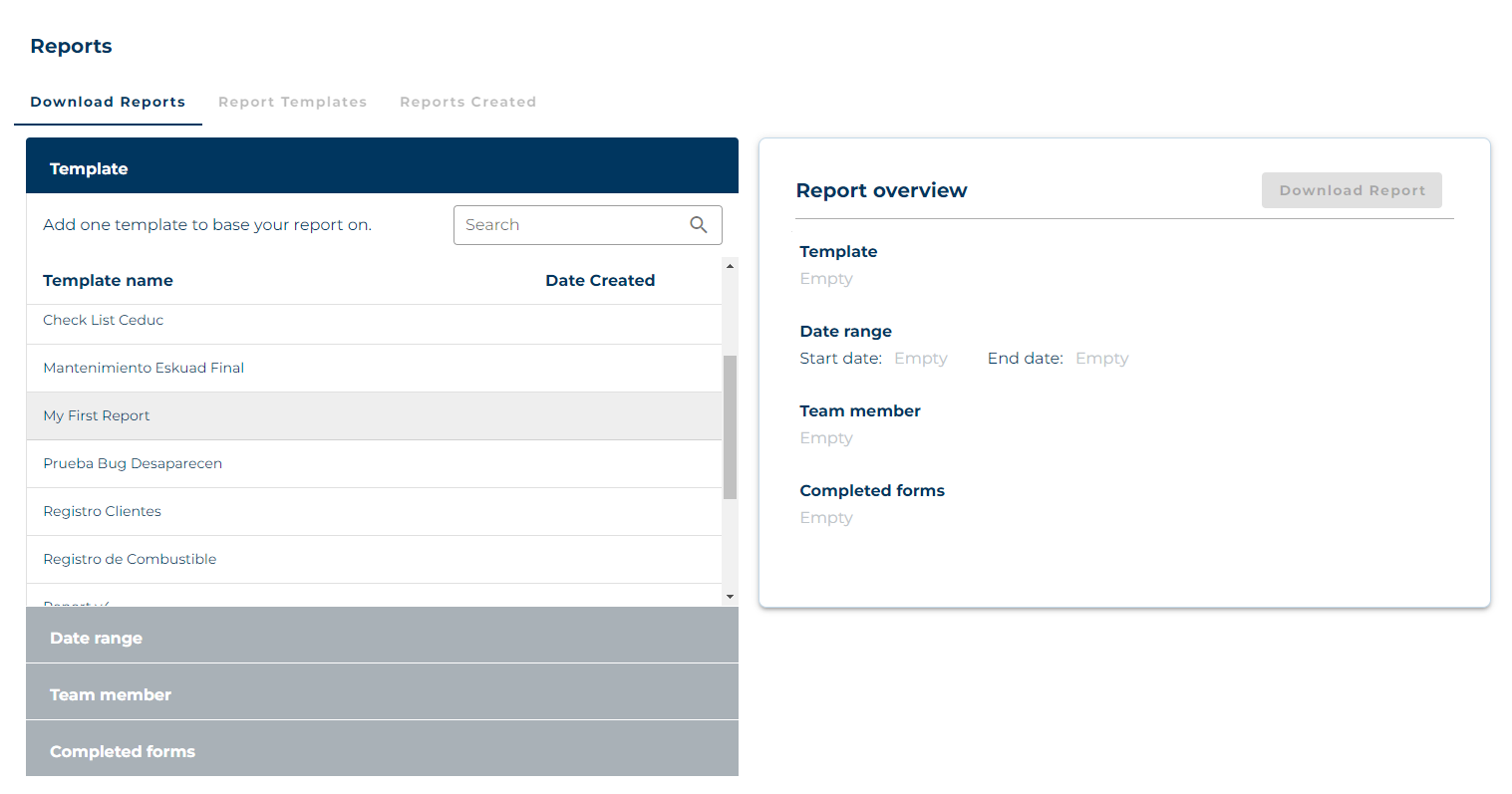Open the Reports Created tab
This screenshot has height=794, width=1512.
tap(467, 102)
